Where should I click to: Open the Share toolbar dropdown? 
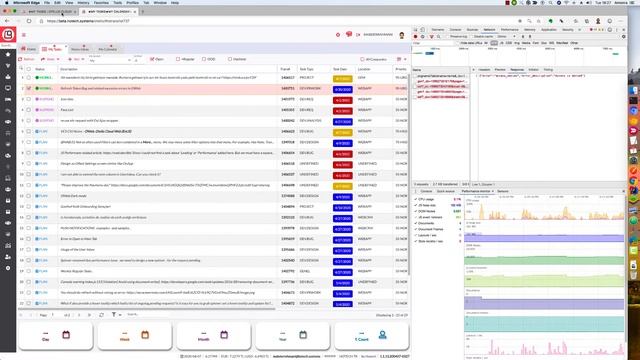coord(50,59)
